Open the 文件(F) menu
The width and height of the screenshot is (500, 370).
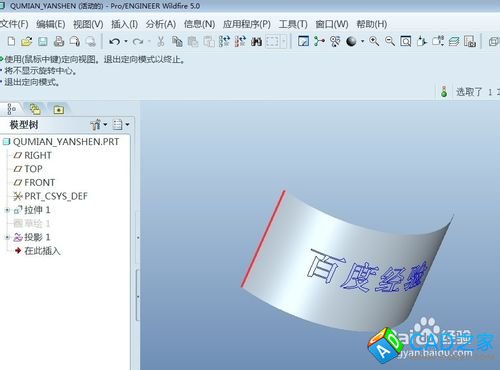point(14,24)
